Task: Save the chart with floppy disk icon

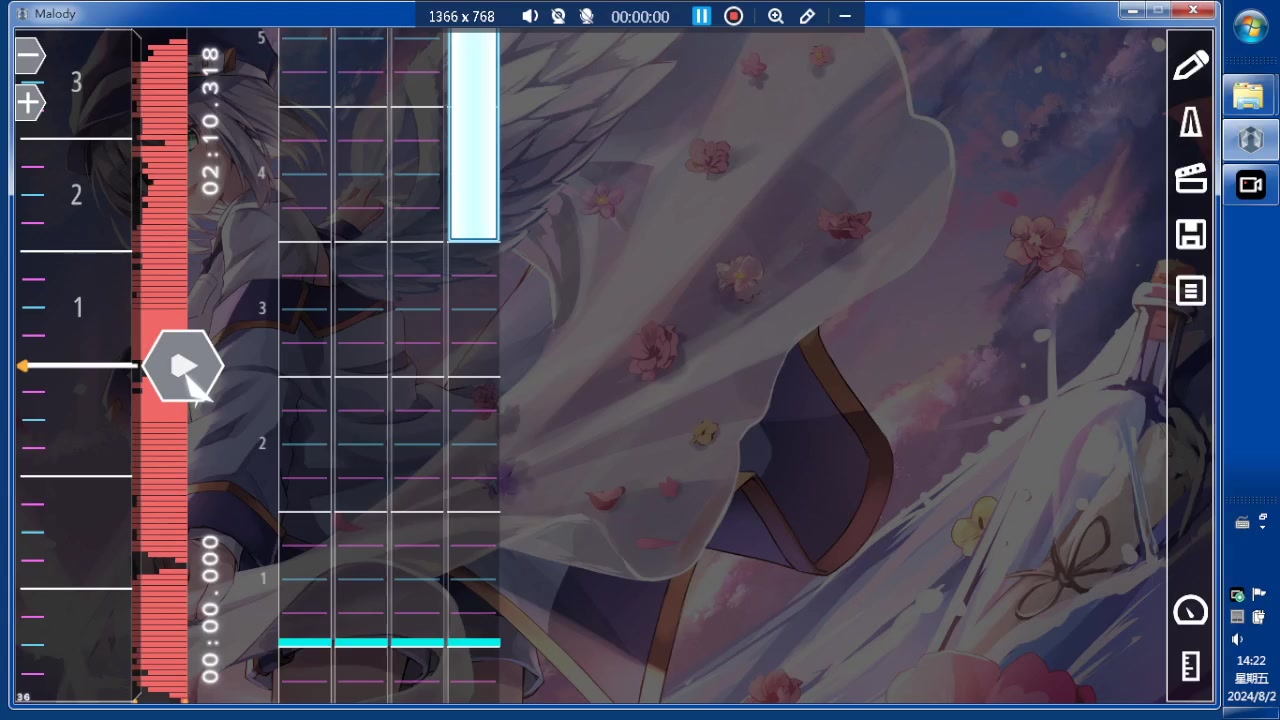Action: click(1190, 235)
